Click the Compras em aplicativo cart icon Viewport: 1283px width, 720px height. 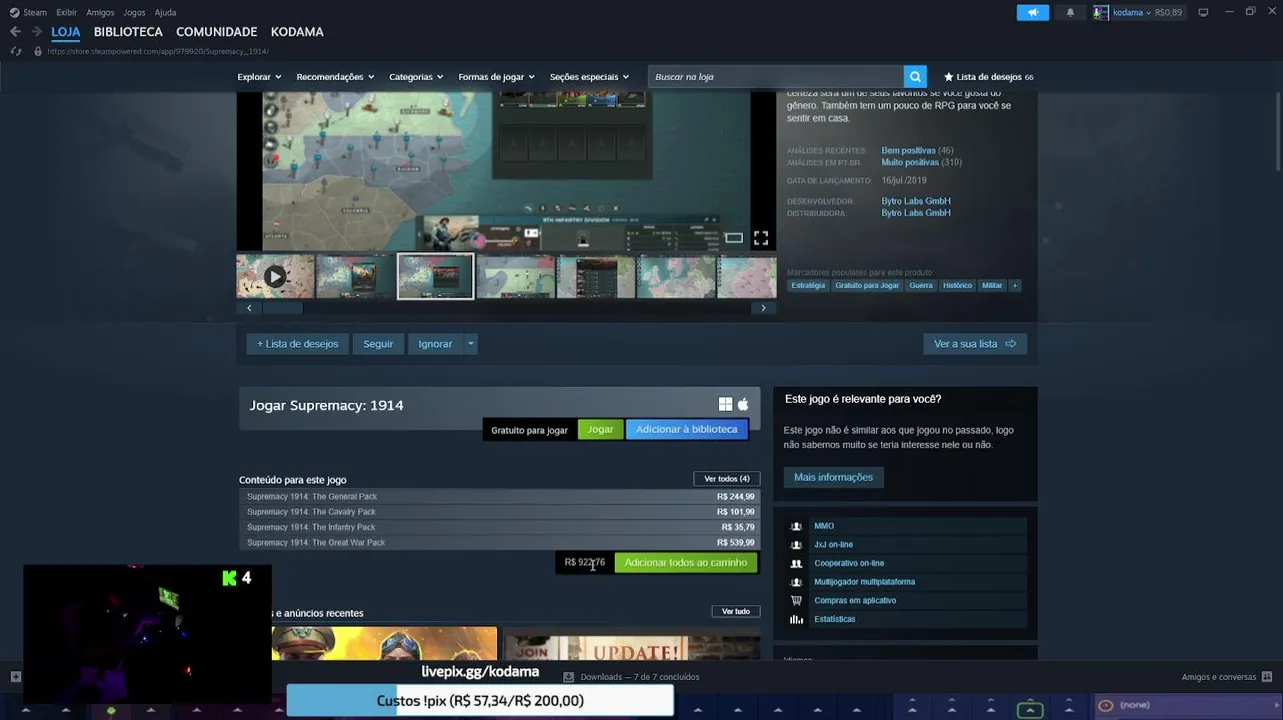(x=796, y=600)
